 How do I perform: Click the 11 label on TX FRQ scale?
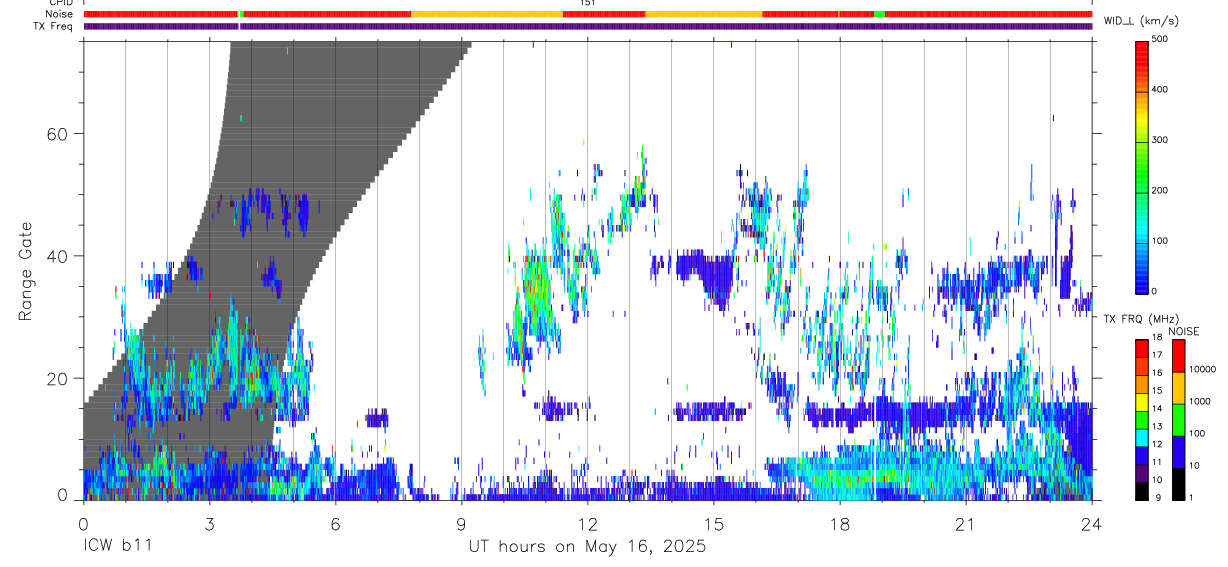1158,462
